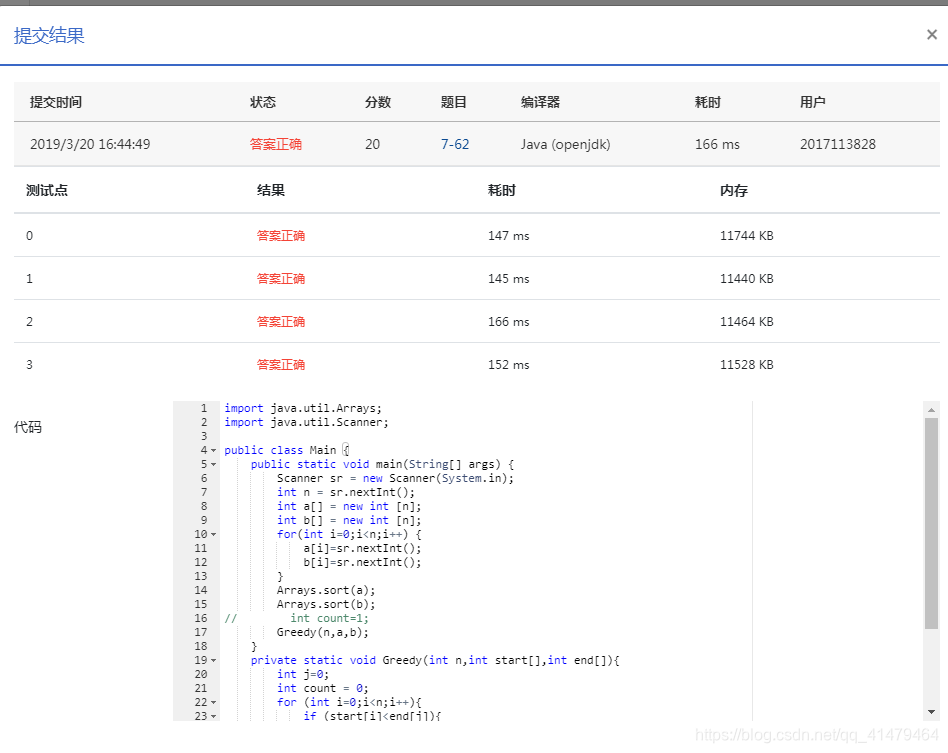Click the 编译器 column header
948x753 pixels.
541,102
